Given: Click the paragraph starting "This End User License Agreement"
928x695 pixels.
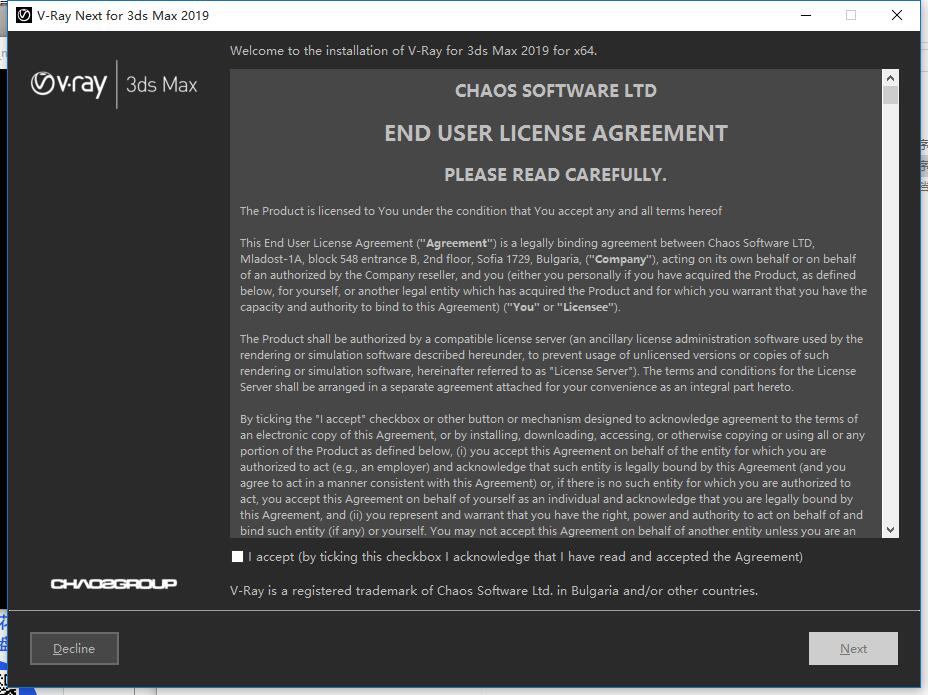Looking at the screenshot, I should click(x=553, y=275).
